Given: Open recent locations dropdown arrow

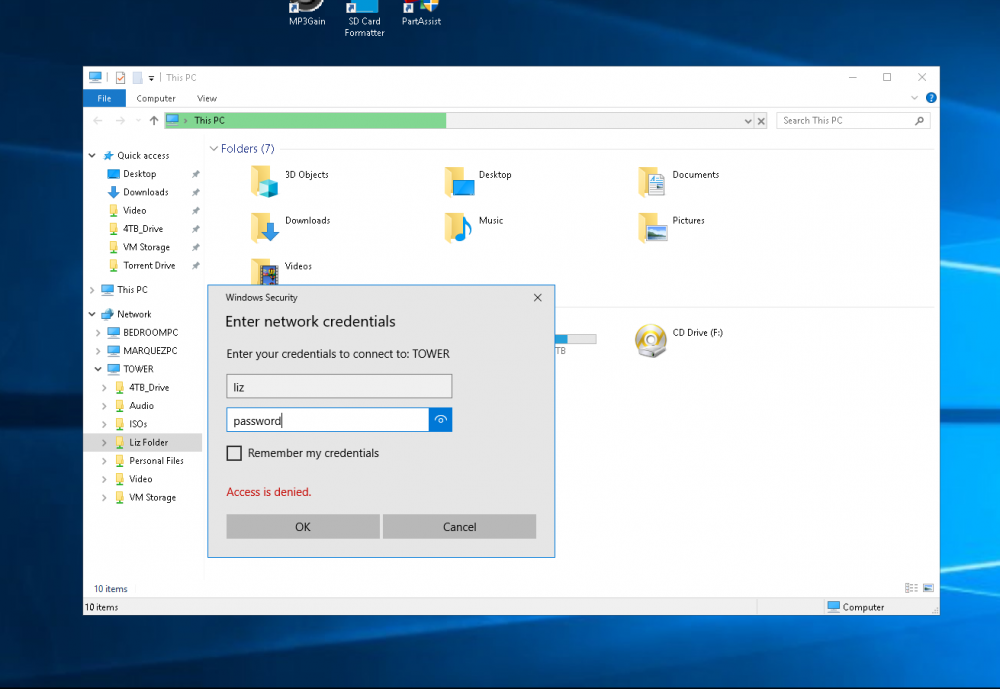Looking at the screenshot, I should click(138, 121).
